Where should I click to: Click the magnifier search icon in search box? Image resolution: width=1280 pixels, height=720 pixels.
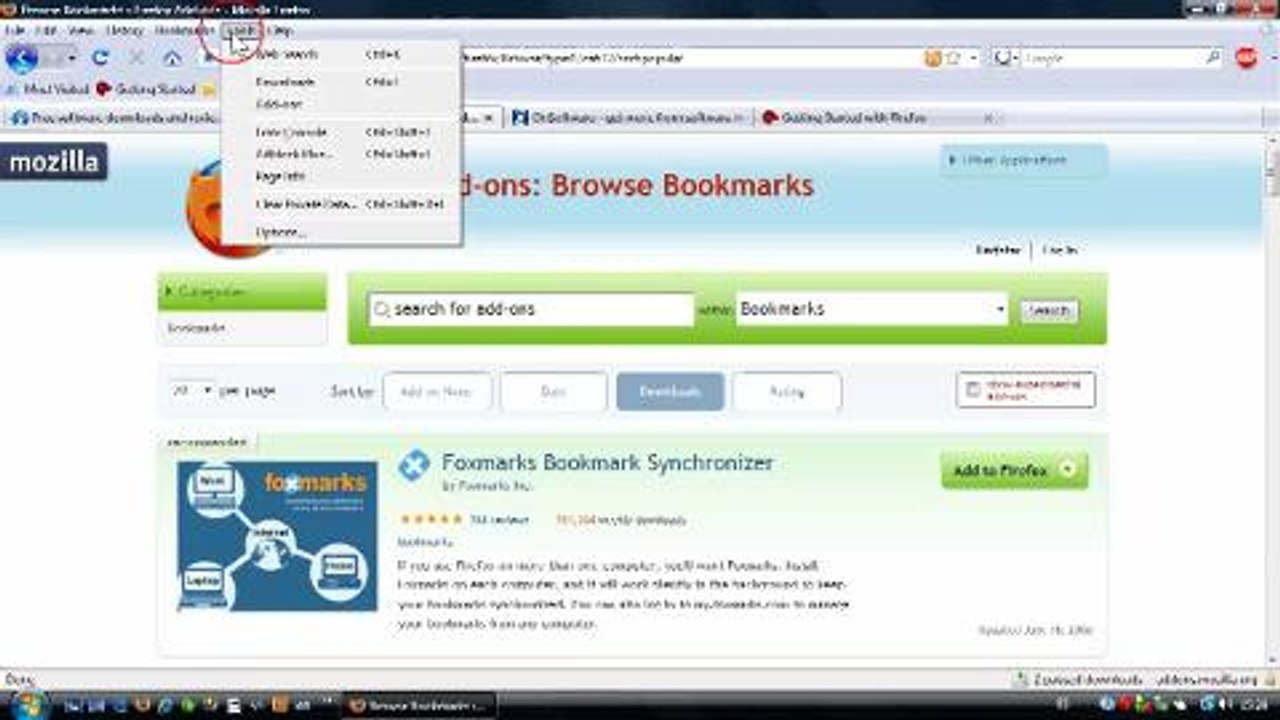[1213, 58]
